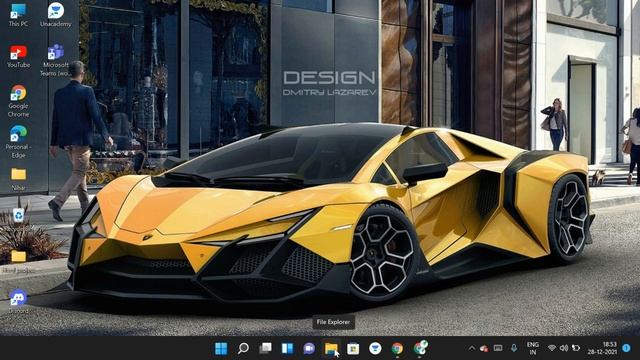The image size is (640, 360).
Task: Select Personal - Edge desktop shortcut
Action: coord(18,142)
